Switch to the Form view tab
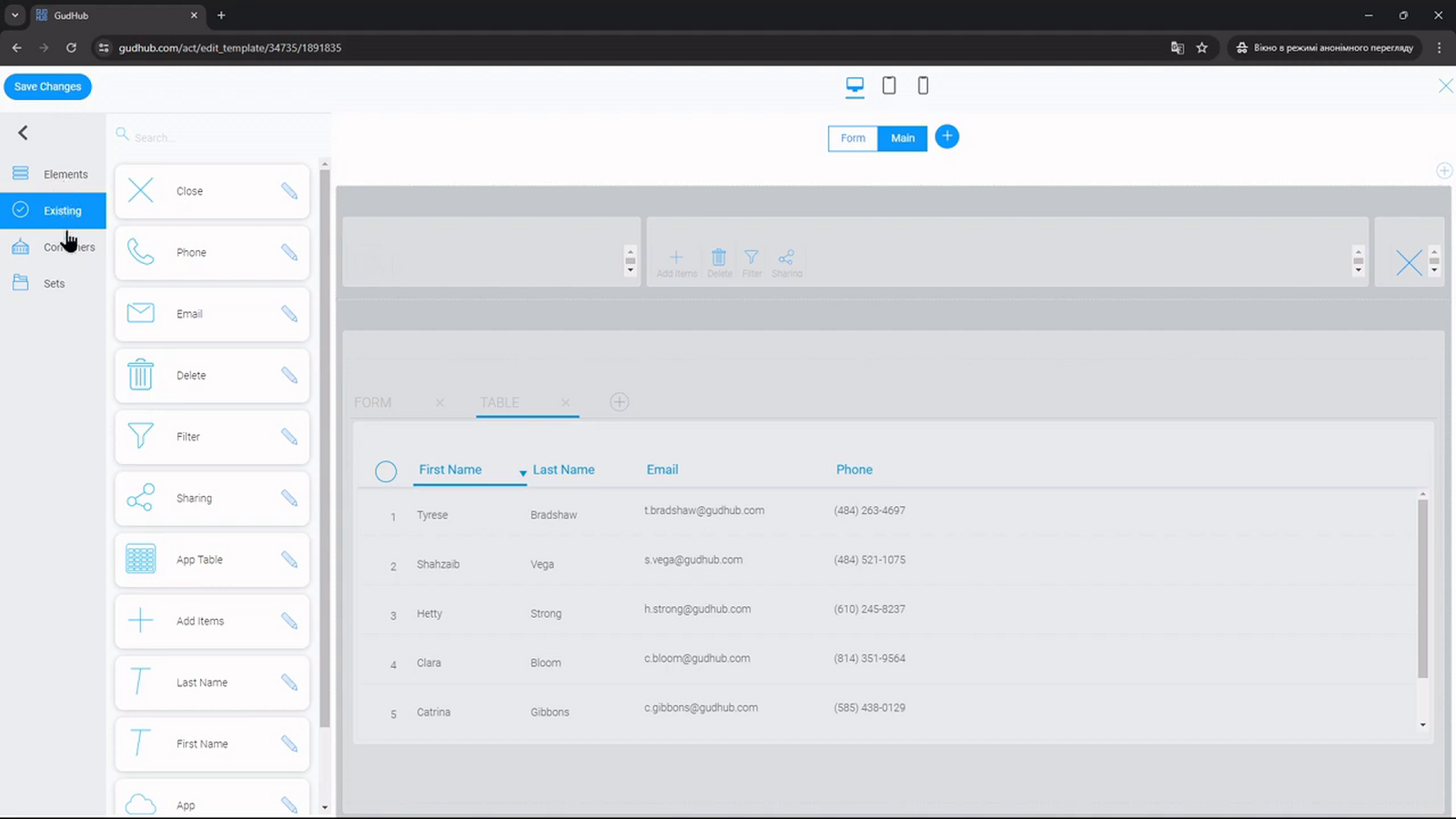 853,138
